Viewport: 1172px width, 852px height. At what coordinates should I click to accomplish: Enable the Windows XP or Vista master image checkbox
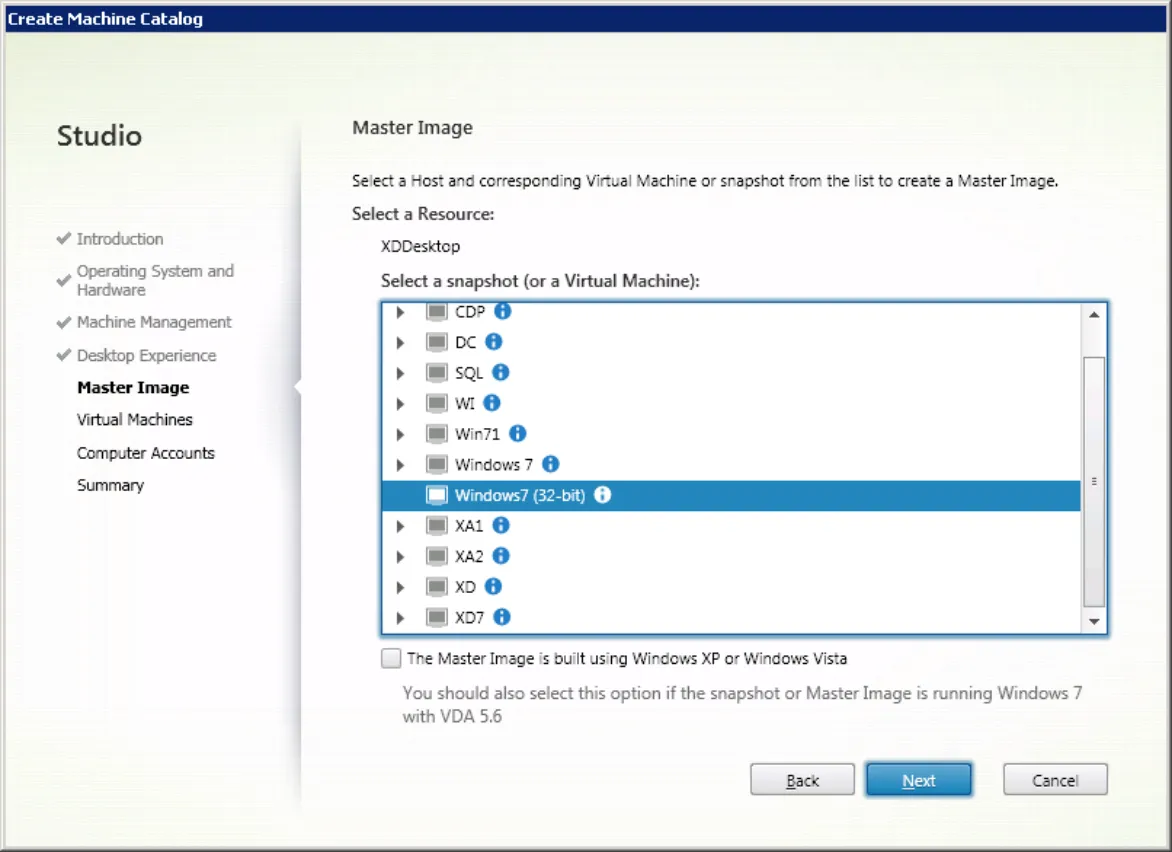pyautogui.click(x=391, y=658)
